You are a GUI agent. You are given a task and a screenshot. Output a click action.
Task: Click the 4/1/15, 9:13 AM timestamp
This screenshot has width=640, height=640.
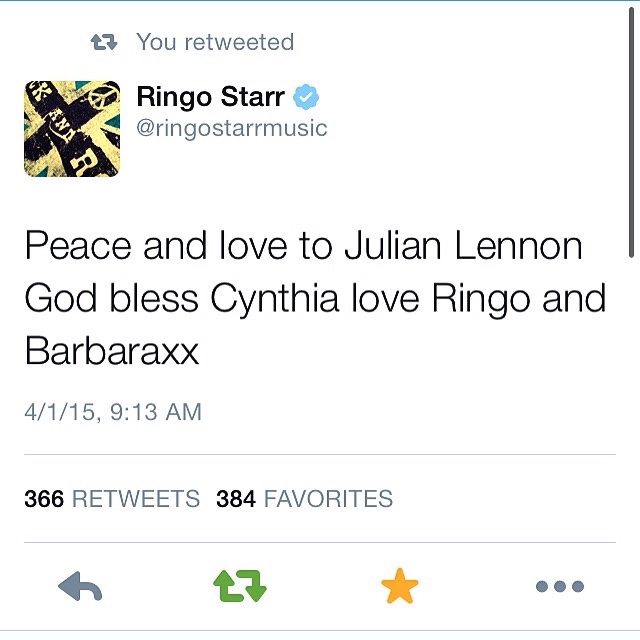[x=113, y=411]
